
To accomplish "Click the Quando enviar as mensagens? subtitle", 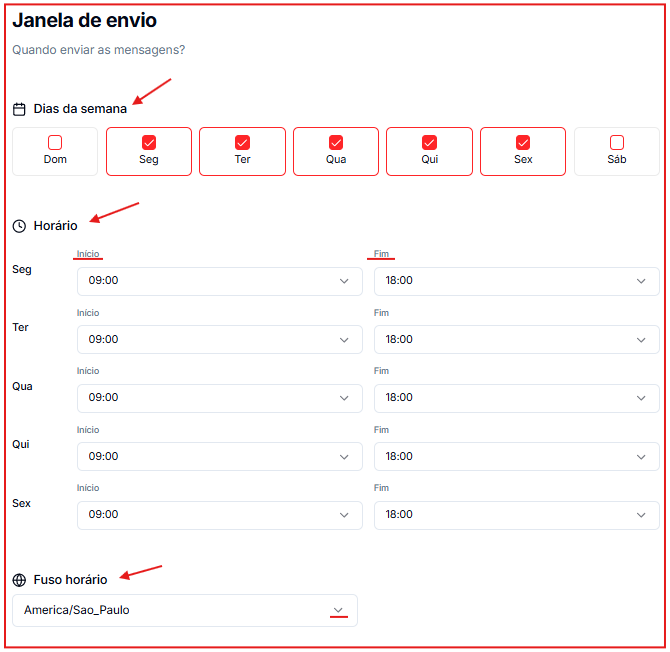I will [x=98, y=50].
